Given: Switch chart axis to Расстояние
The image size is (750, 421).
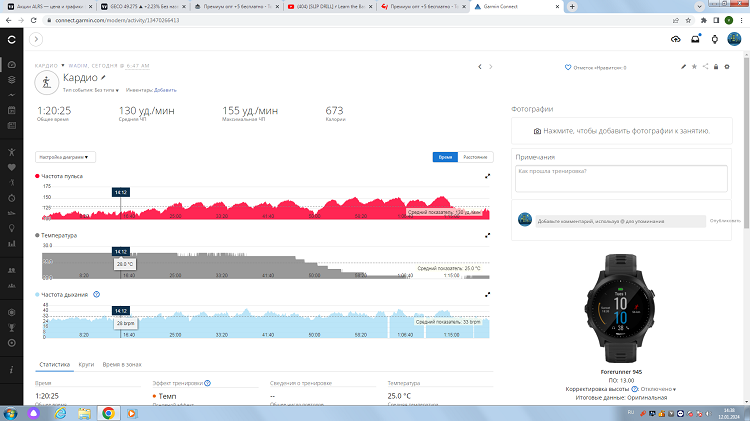Looking at the screenshot, I should [x=475, y=157].
